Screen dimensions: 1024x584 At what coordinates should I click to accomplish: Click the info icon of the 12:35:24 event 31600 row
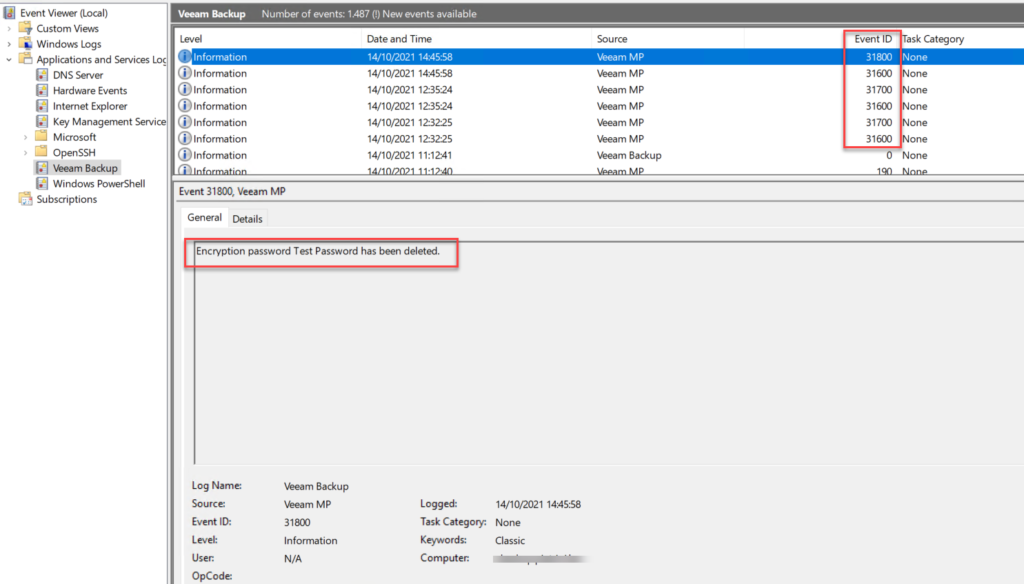point(185,106)
